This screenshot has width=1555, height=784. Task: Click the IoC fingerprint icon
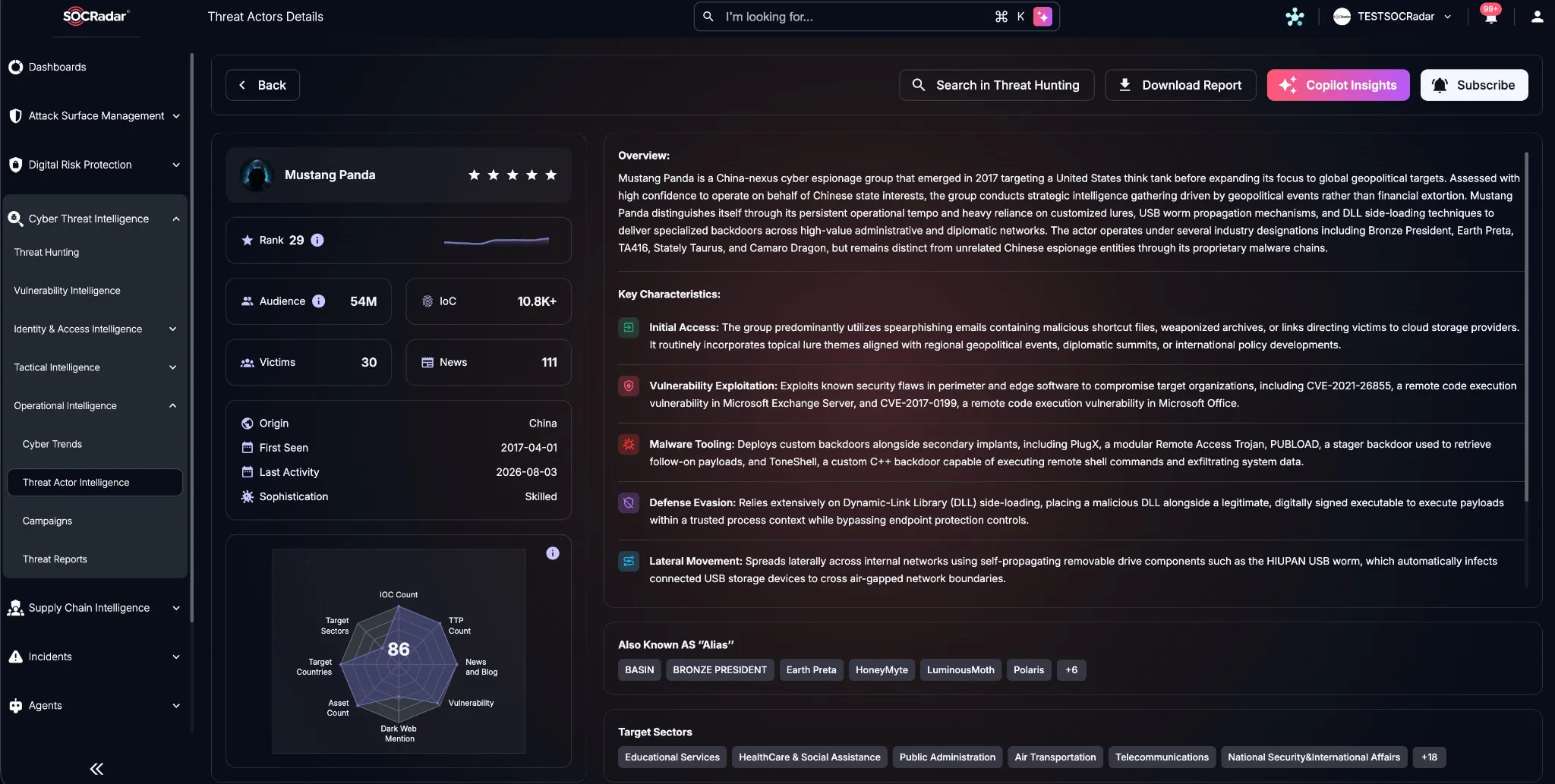pos(427,301)
